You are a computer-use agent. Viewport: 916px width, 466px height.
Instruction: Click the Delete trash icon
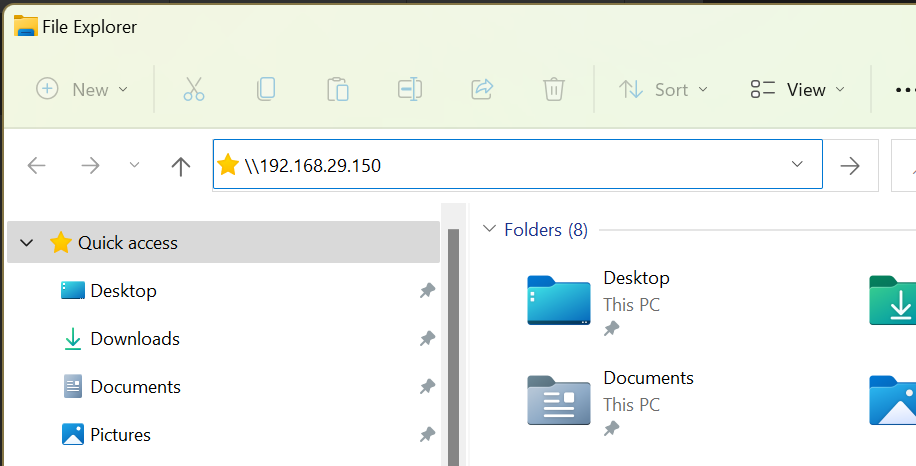coord(553,89)
